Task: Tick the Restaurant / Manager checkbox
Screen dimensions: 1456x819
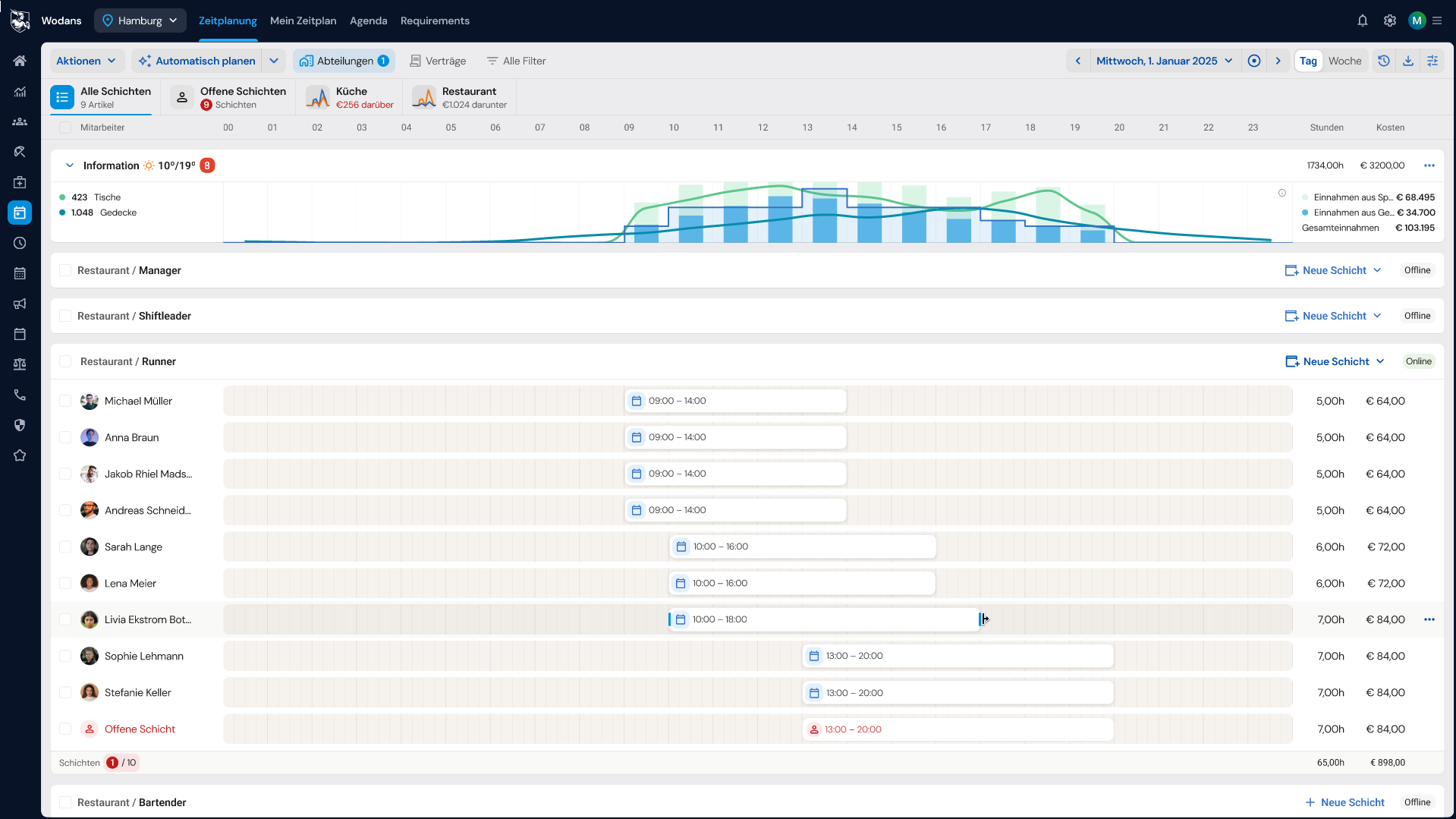Action: click(65, 270)
